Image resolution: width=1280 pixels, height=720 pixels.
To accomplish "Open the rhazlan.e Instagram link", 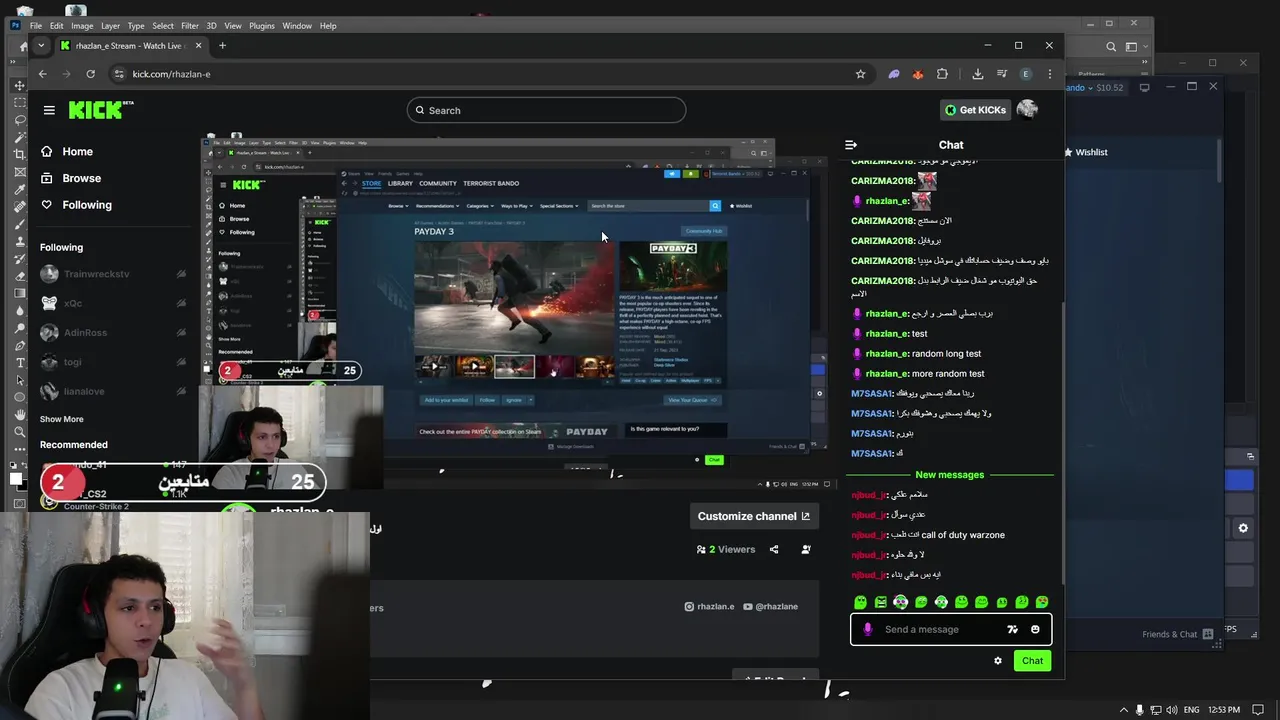I will coord(709,607).
